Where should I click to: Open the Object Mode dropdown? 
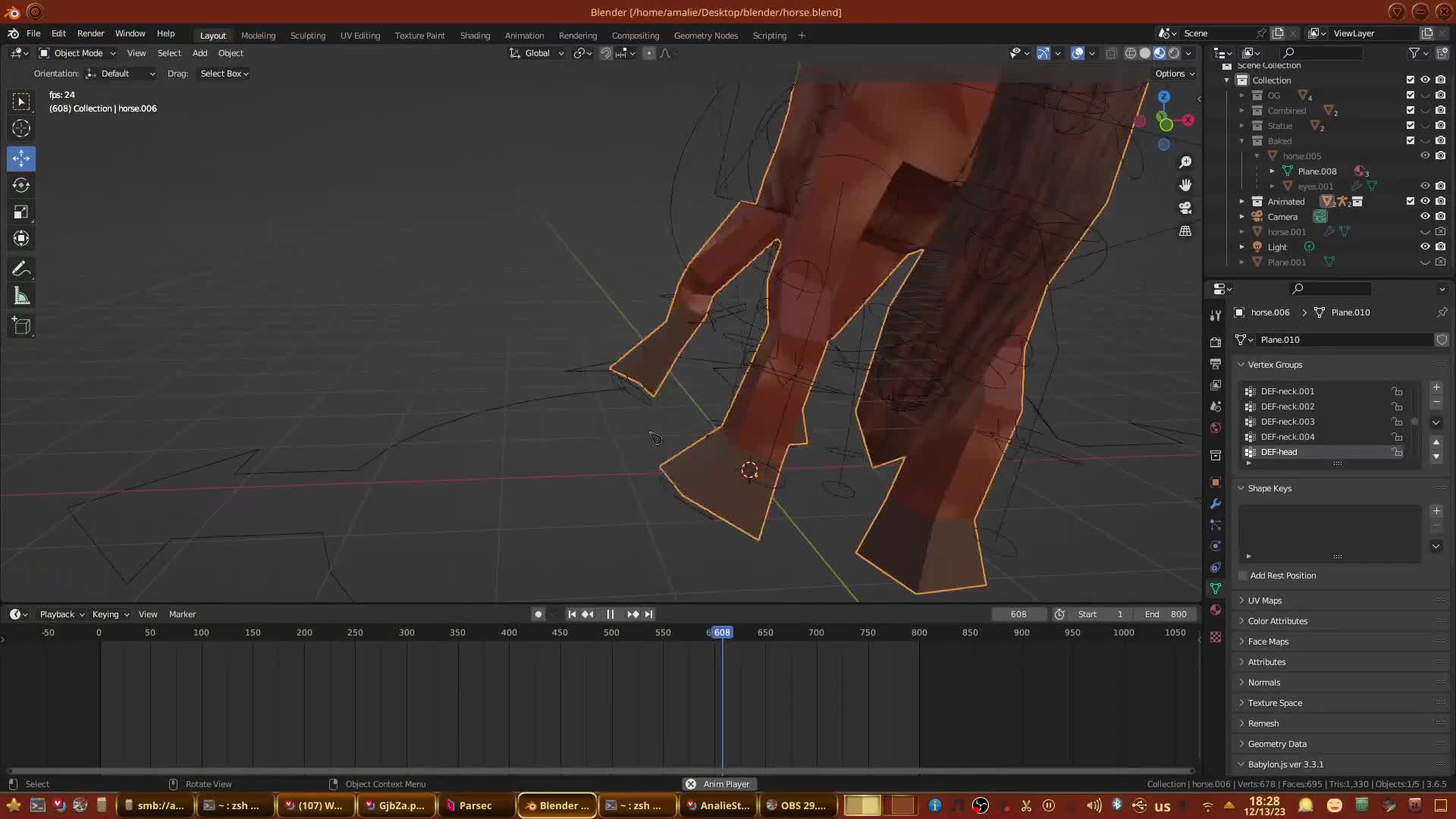pyautogui.click(x=77, y=53)
